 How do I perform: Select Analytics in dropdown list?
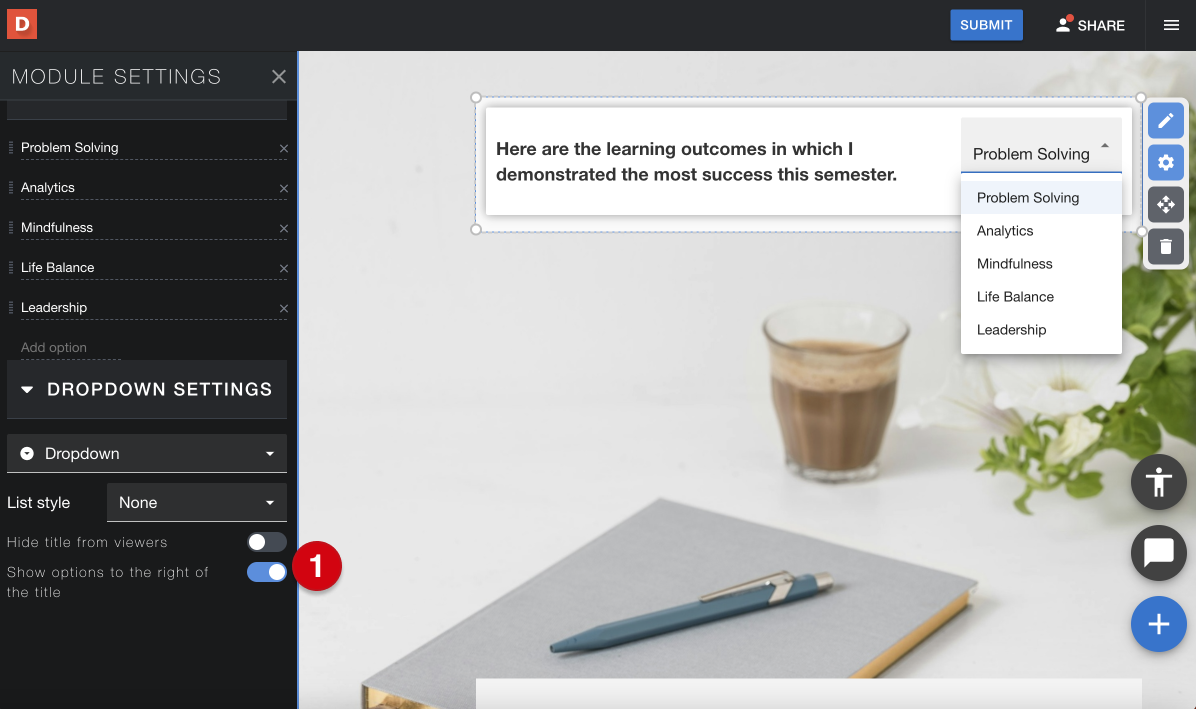(x=1041, y=231)
